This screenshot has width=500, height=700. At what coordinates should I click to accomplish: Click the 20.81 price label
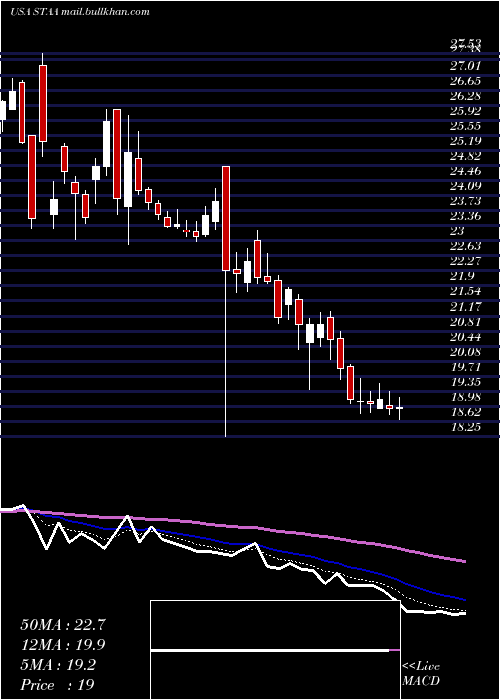point(465,322)
